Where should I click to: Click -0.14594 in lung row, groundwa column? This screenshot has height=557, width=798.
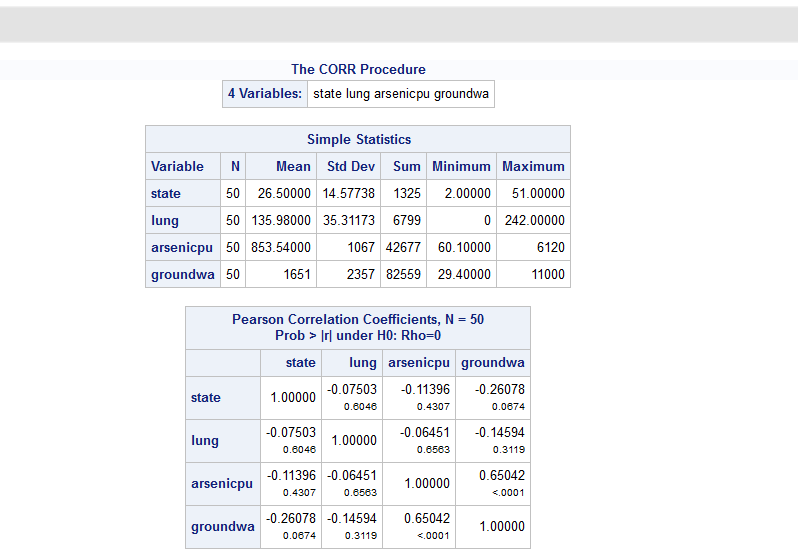(x=500, y=433)
